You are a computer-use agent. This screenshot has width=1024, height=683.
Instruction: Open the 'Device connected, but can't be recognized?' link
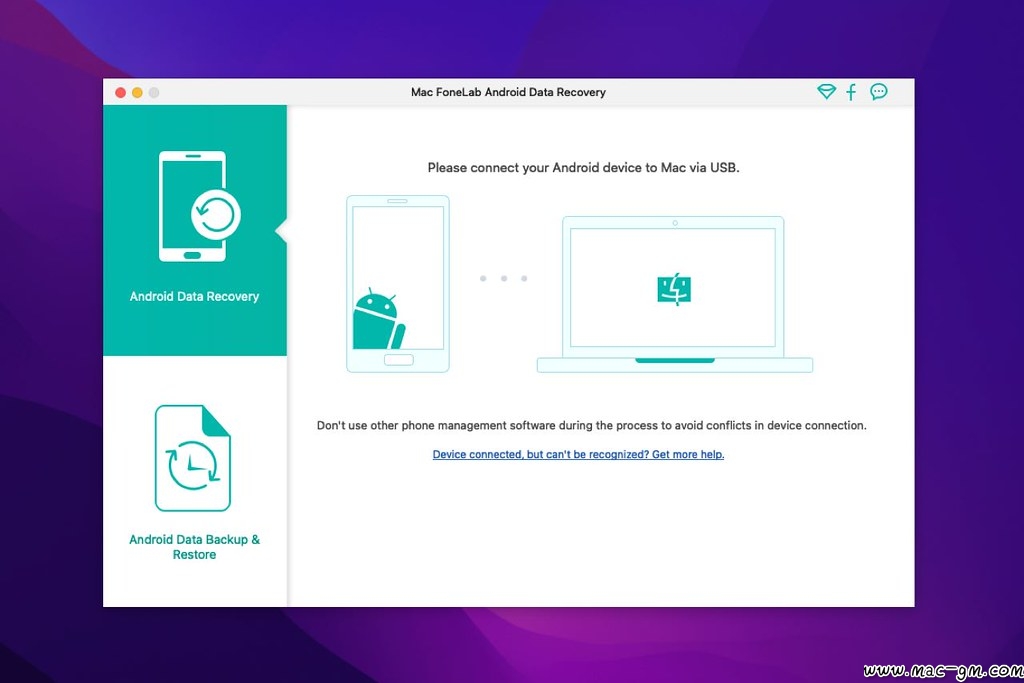(578, 454)
